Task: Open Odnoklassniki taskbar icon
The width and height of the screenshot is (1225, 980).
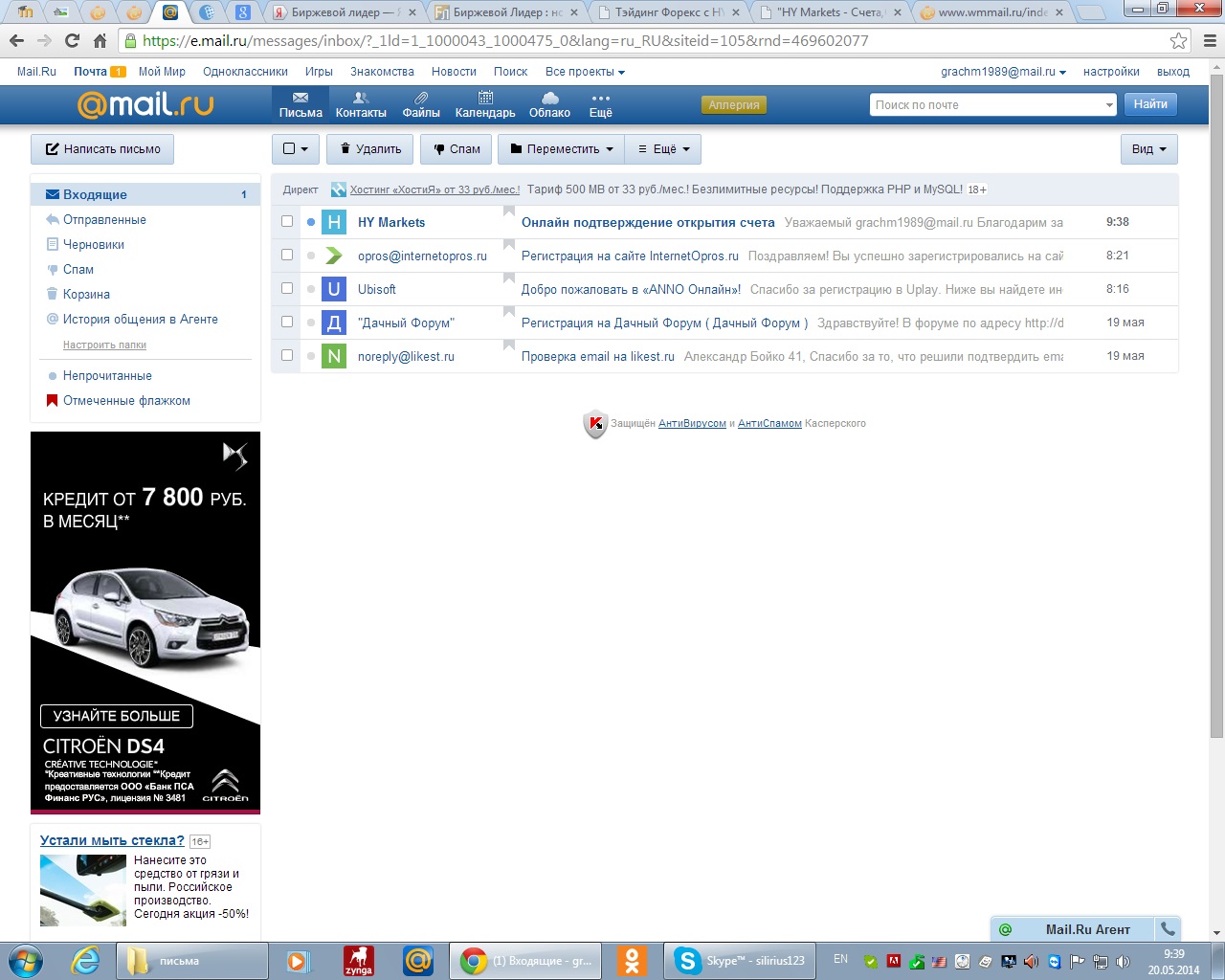Action: pos(632,960)
